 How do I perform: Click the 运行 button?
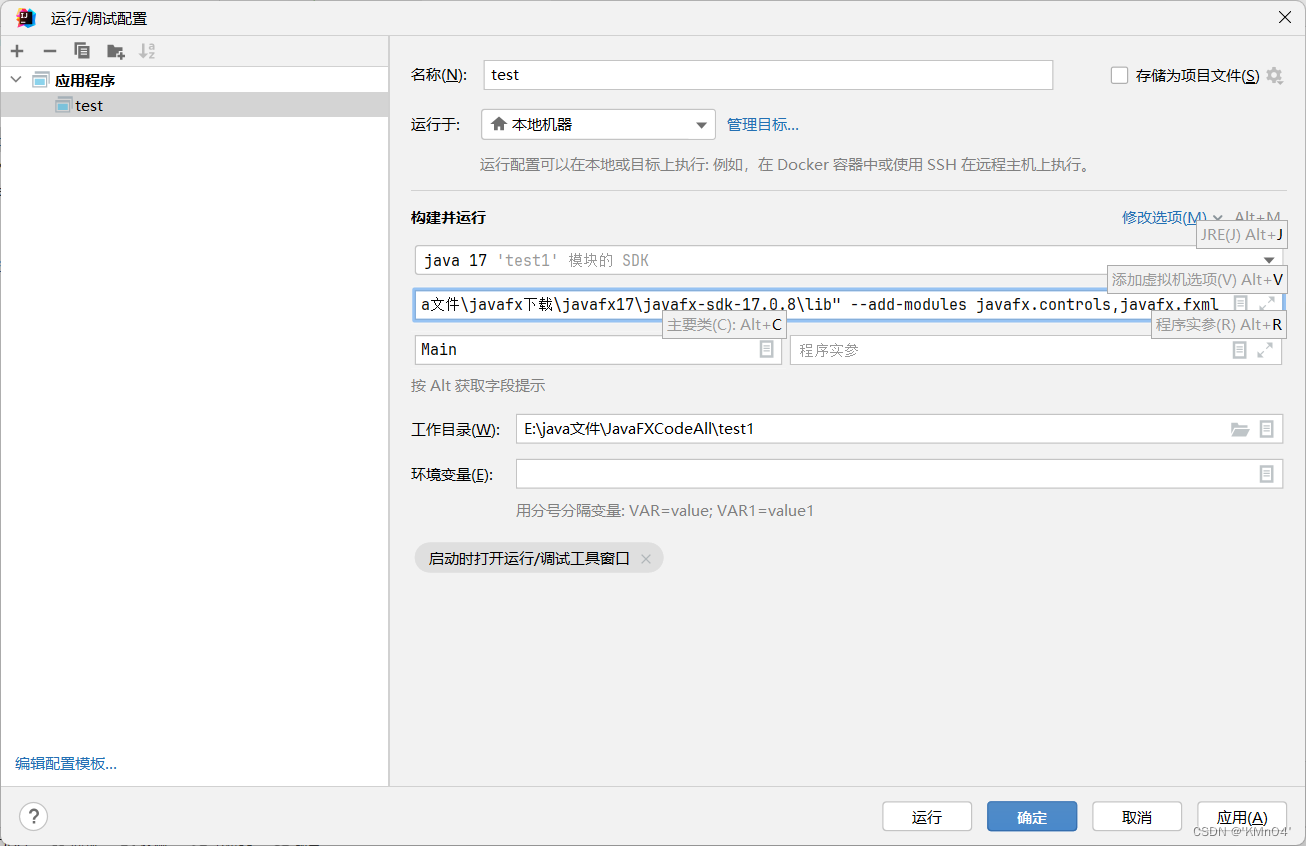click(x=927, y=816)
